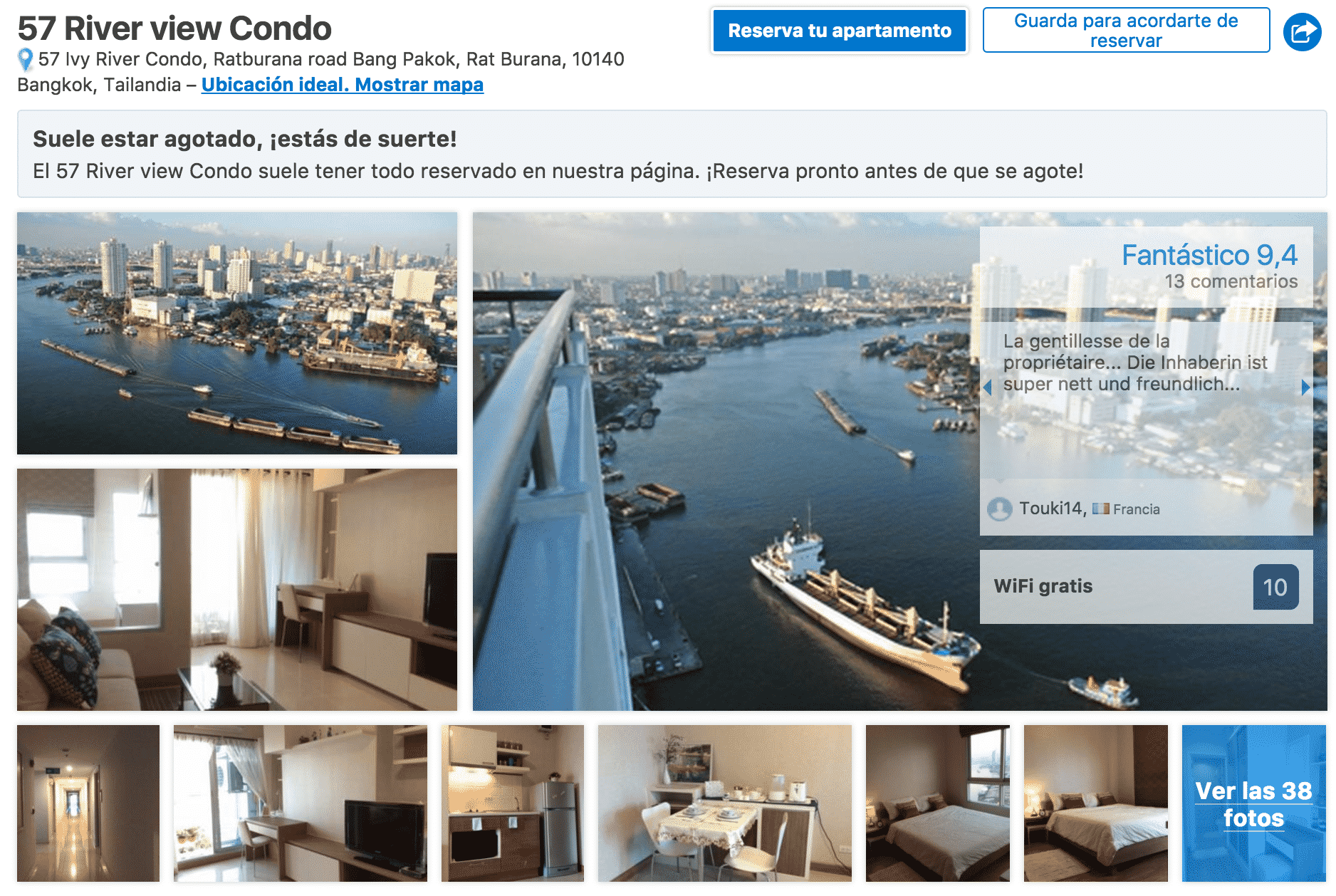Click Guarda para acordarte de reservar
1336x896 pixels.
[1126, 31]
